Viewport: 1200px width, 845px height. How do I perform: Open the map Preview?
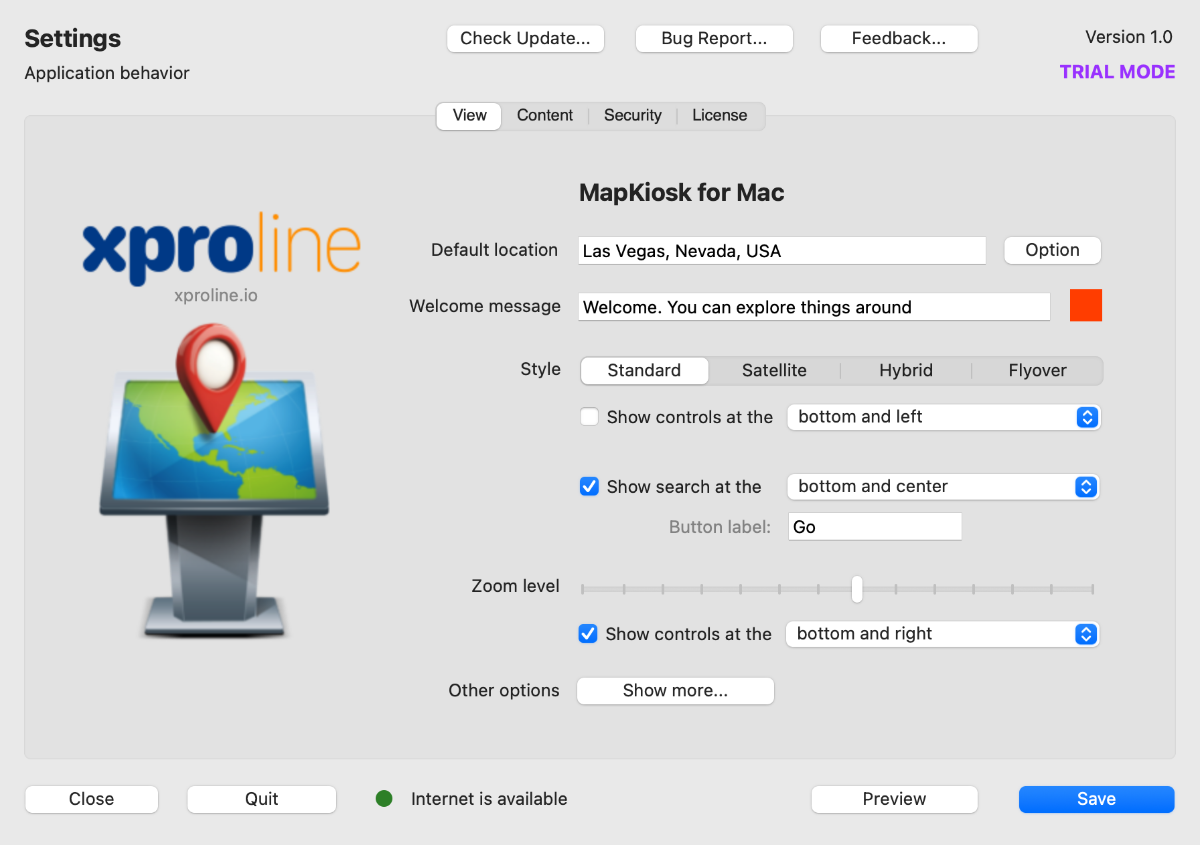click(894, 799)
